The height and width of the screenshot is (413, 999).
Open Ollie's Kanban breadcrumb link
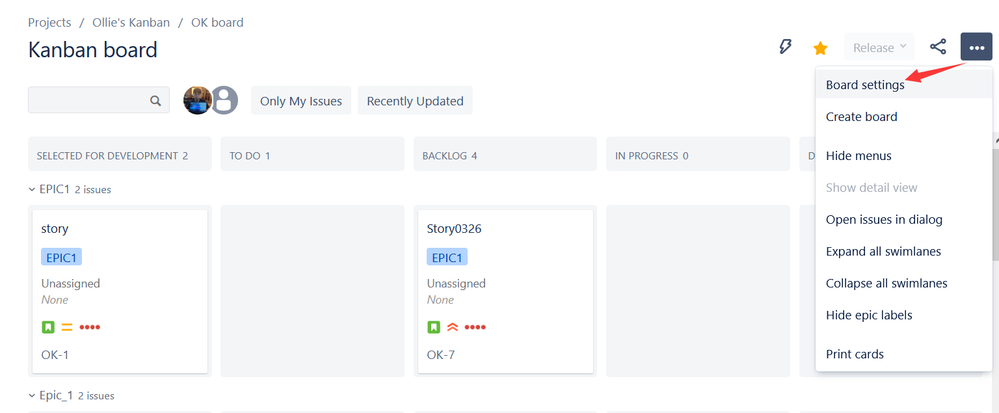(x=131, y=22)
